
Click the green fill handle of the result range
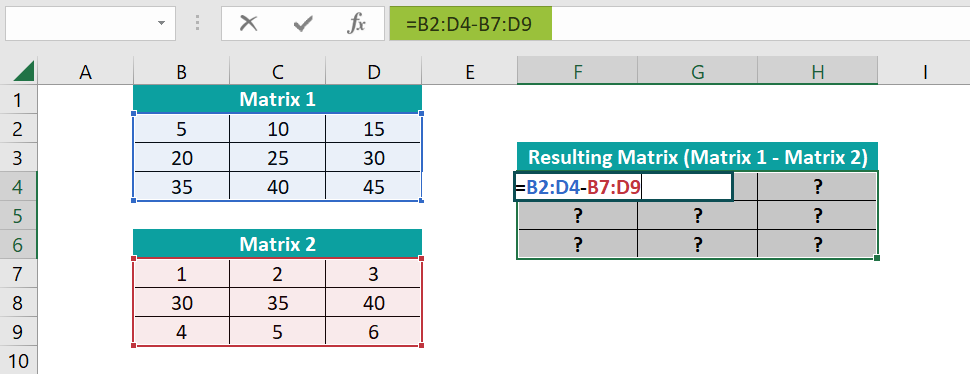click(x=877, y=258)
